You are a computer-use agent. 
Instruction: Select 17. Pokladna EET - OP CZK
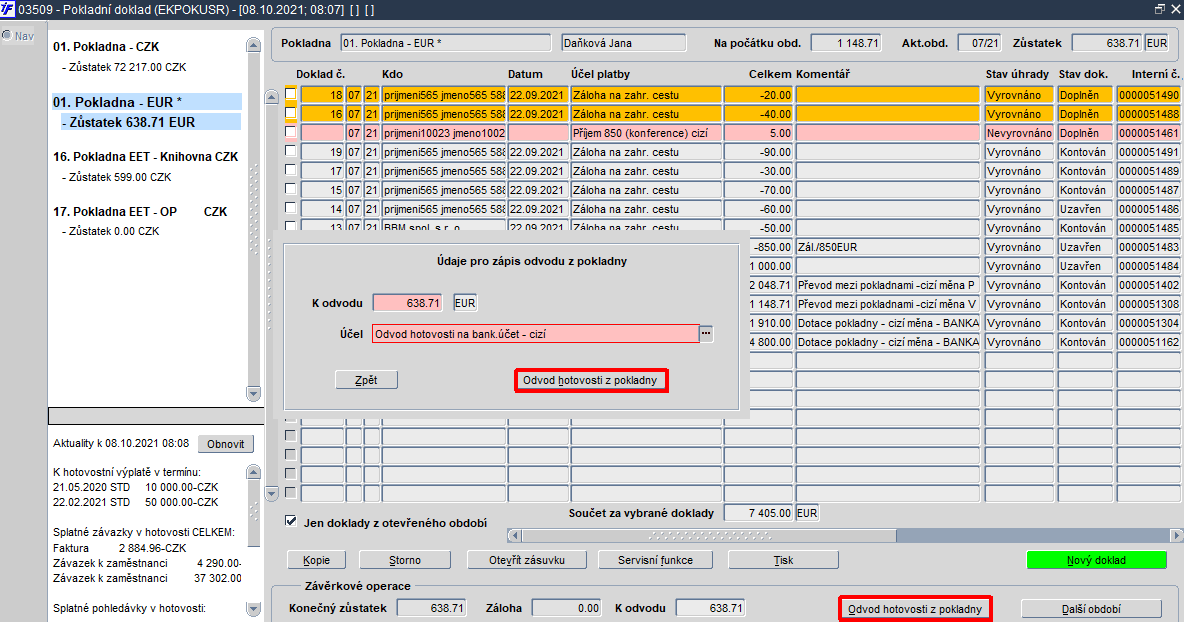click(x=140, y=212)
